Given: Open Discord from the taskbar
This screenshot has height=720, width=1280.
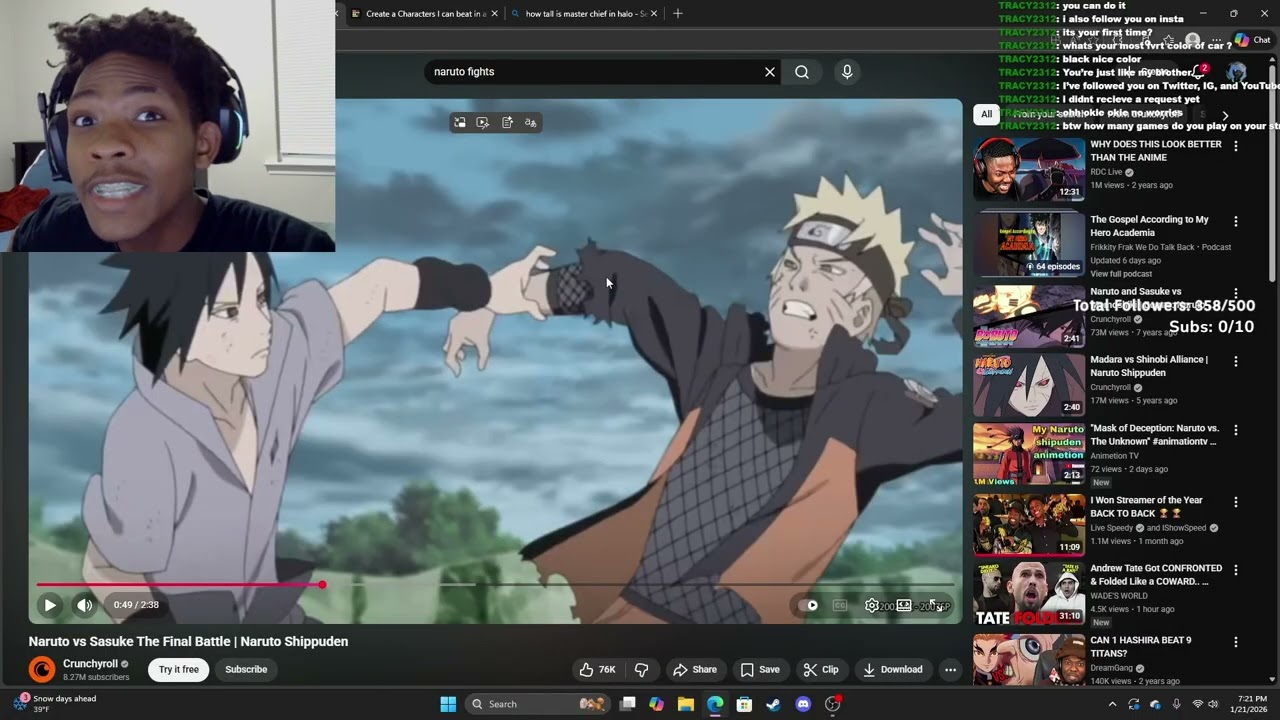Looking at the screenshot, I should click(x=803, y=704).
